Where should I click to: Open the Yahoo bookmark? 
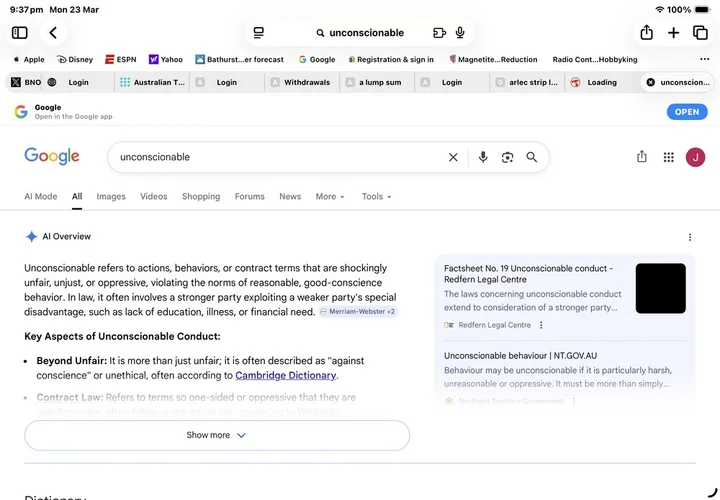(x=166, y=59)
